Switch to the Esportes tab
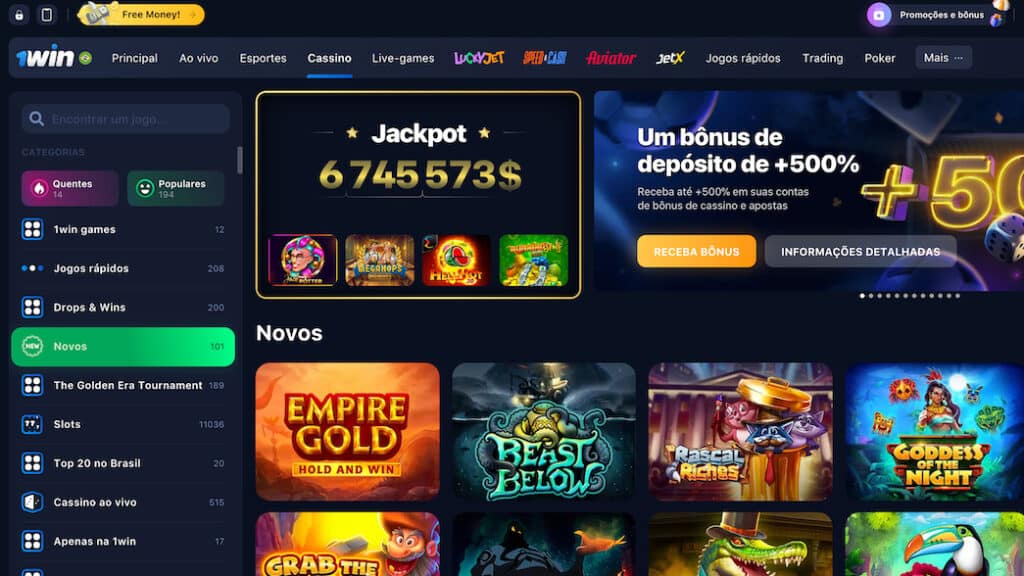Image resolution: width=1024 pixels, height=576 pixels. click(x=263, y=58)
